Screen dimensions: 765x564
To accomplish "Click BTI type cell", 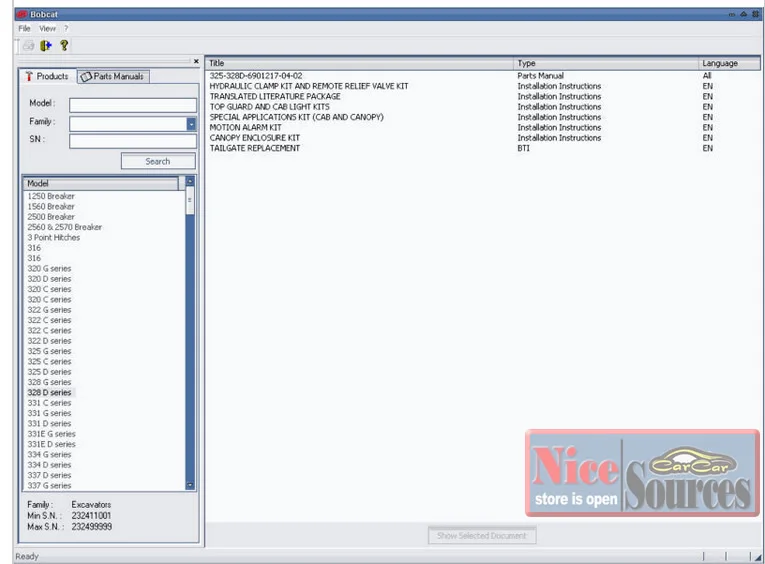I will point(523,148).
